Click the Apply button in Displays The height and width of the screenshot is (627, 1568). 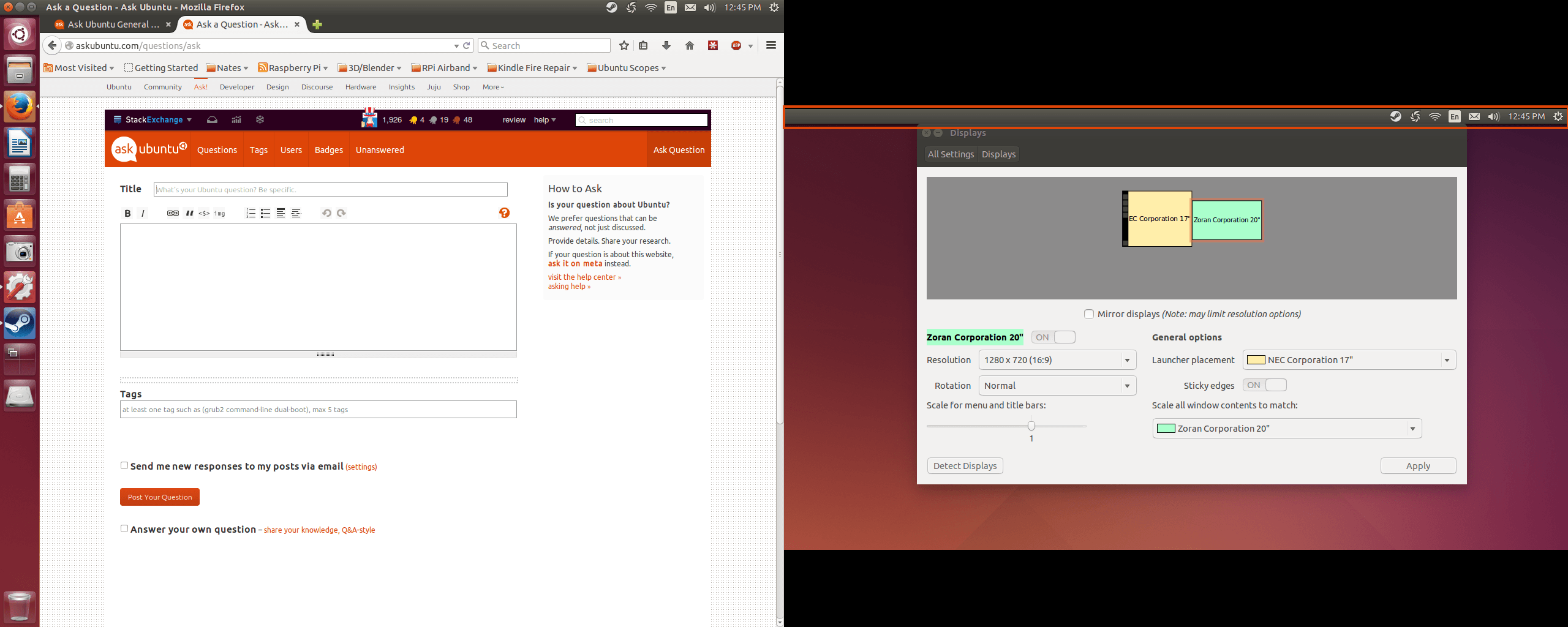click(x=1418, y=466)
